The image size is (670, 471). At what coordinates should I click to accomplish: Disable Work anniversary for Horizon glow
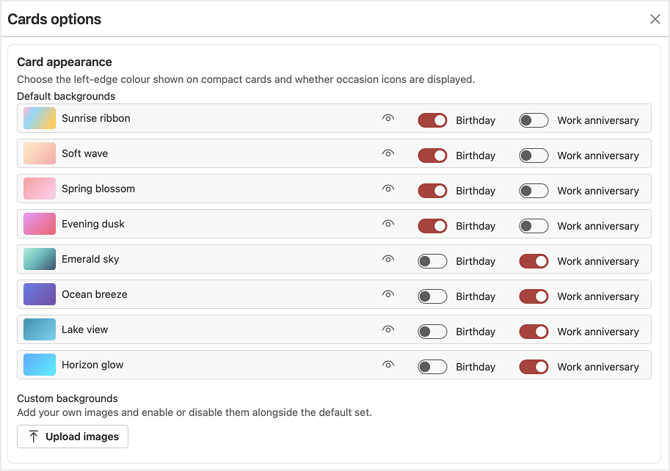533,366
